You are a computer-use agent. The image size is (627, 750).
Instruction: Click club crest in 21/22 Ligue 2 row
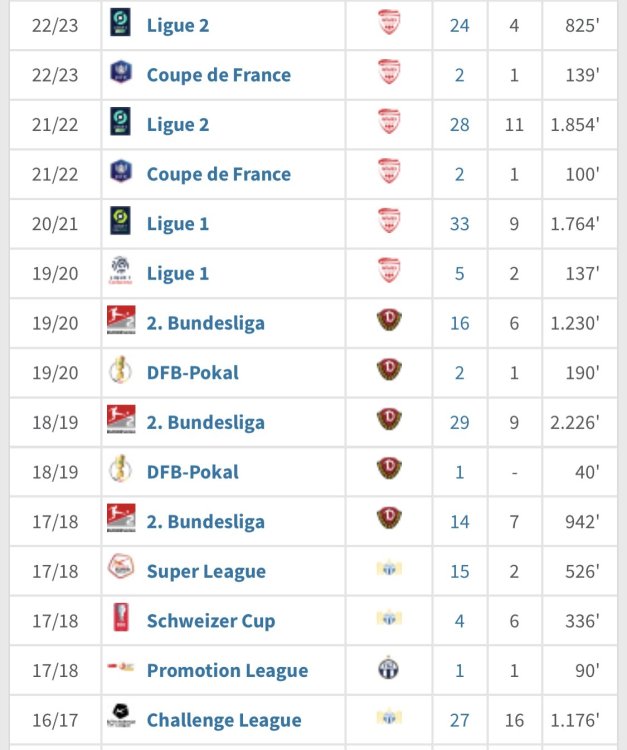(x=388, y=123)
